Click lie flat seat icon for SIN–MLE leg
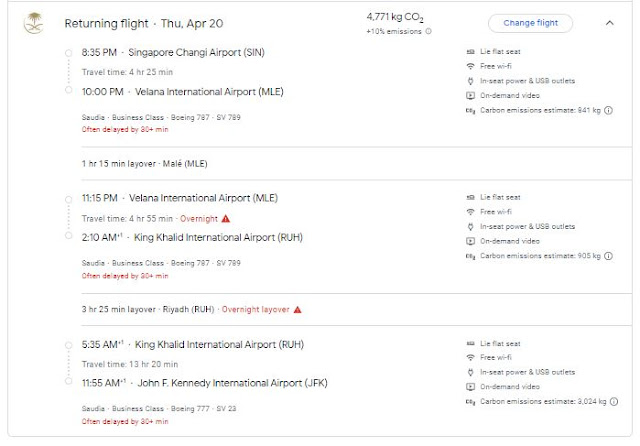Image resolution: width=640 pixels, height=446 pixels. pyautogui.click(x=471, y=51)
